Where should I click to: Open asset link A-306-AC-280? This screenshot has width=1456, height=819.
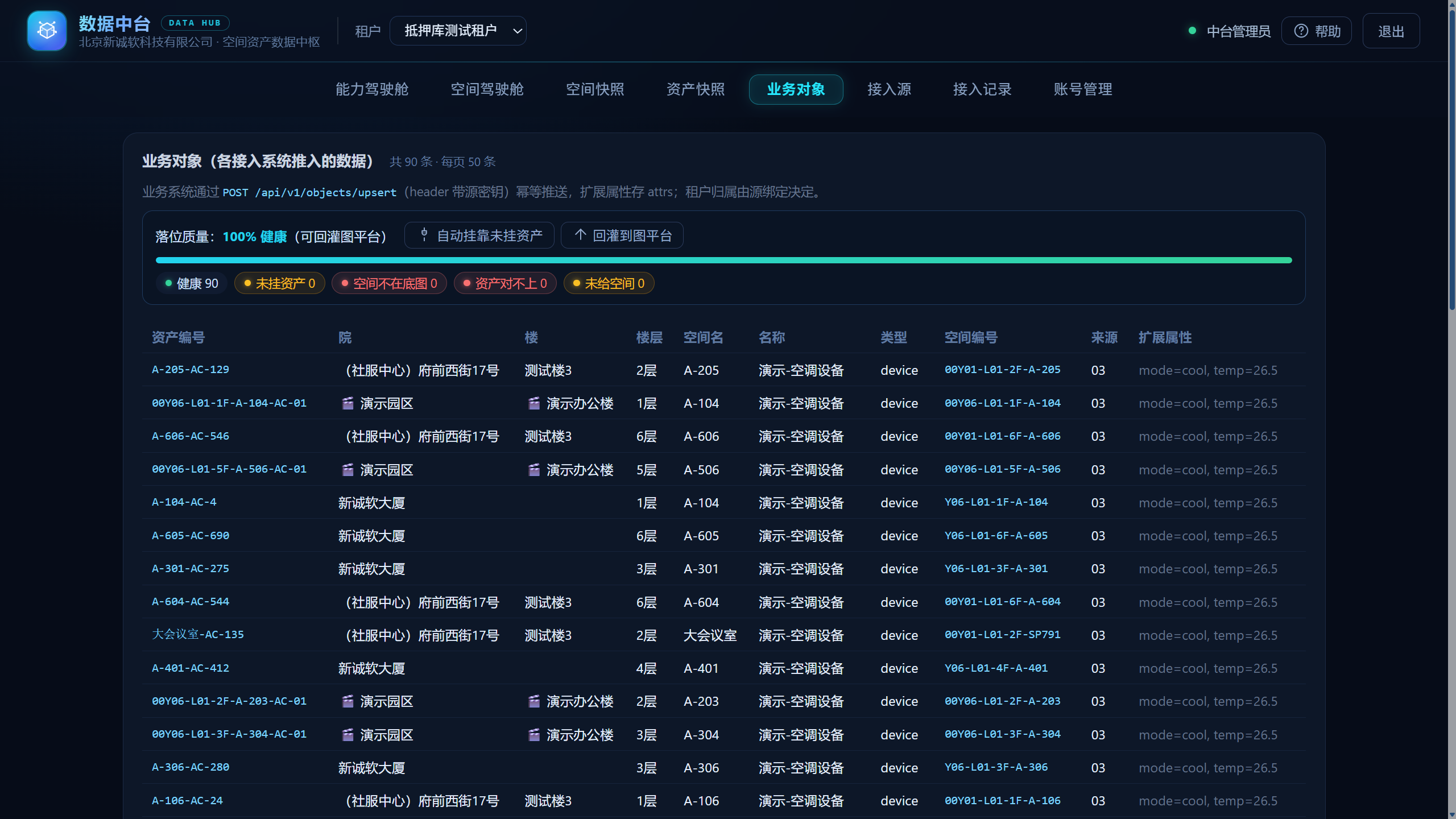pyautogui.click(x=191, y=767)
